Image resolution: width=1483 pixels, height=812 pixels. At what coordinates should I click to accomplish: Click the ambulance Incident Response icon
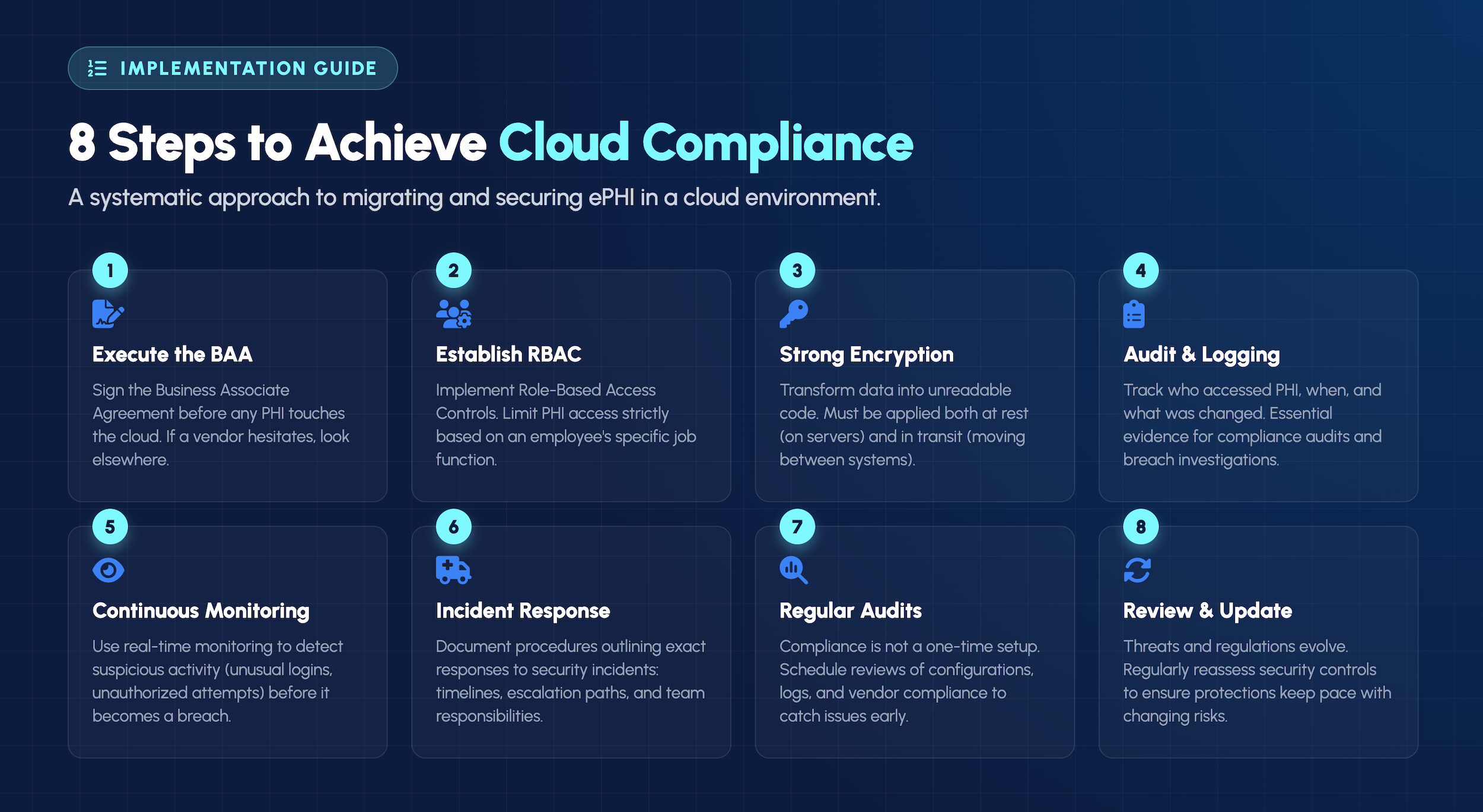pos(453,570)
